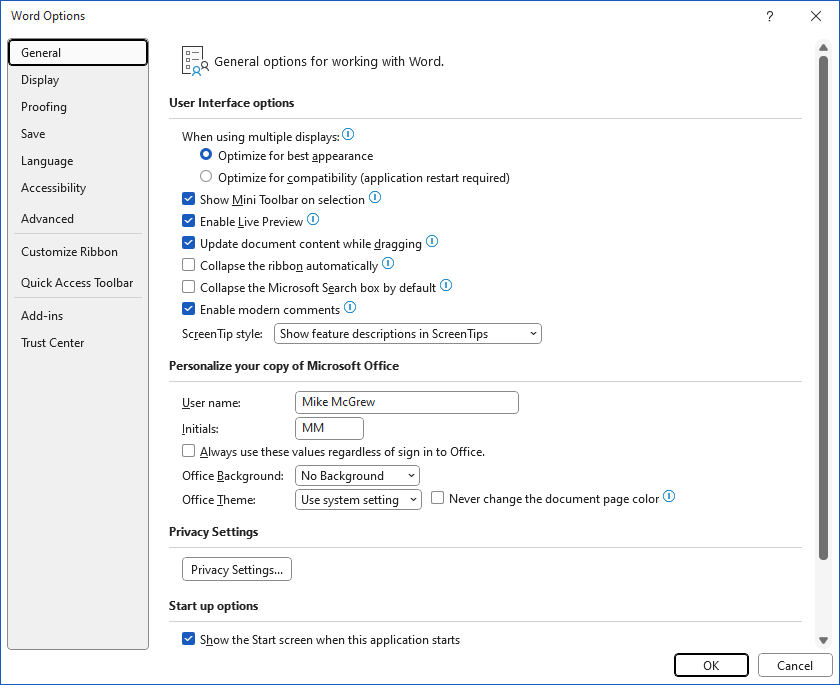Viewport: 840px width, 685px height.
Task: Open the Customize Ribbon section
Action: tap(69, 252)
